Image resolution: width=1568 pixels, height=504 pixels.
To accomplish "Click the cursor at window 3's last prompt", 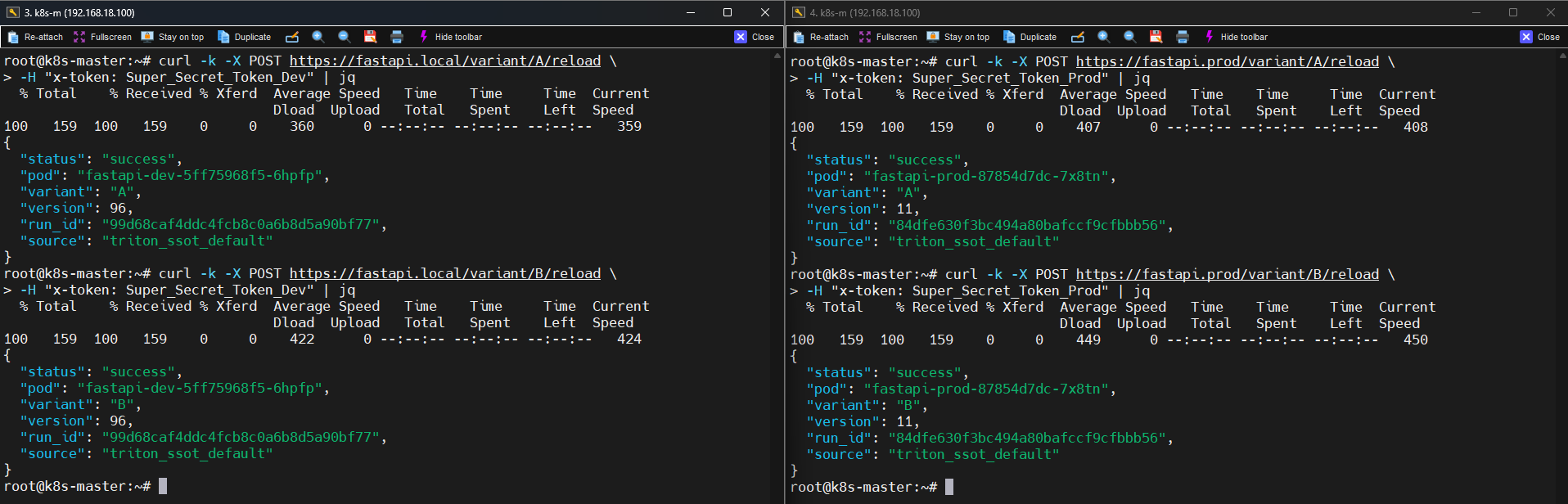I will pos(163,487).
